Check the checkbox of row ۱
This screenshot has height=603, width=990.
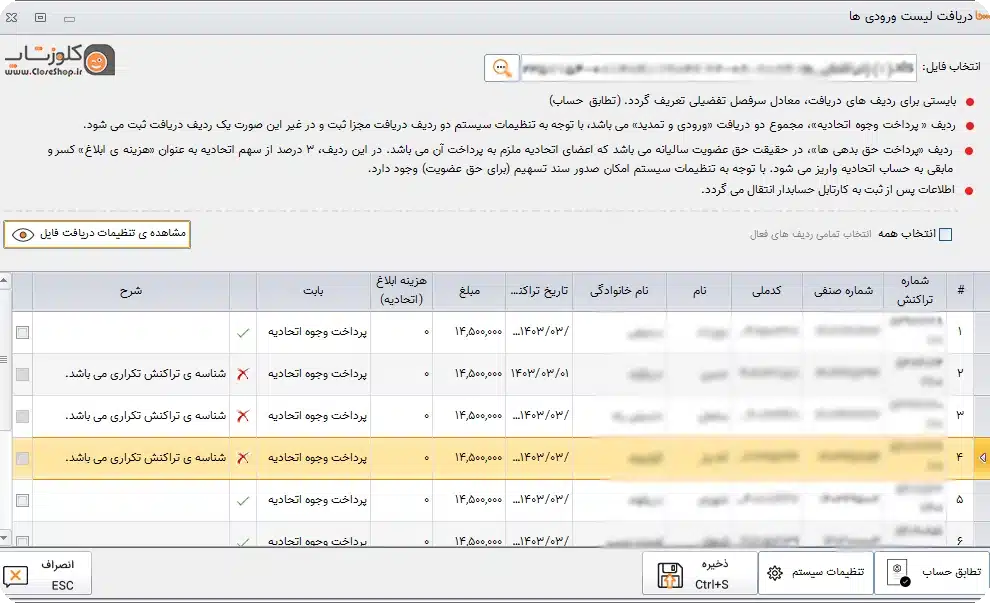[23, 332]
